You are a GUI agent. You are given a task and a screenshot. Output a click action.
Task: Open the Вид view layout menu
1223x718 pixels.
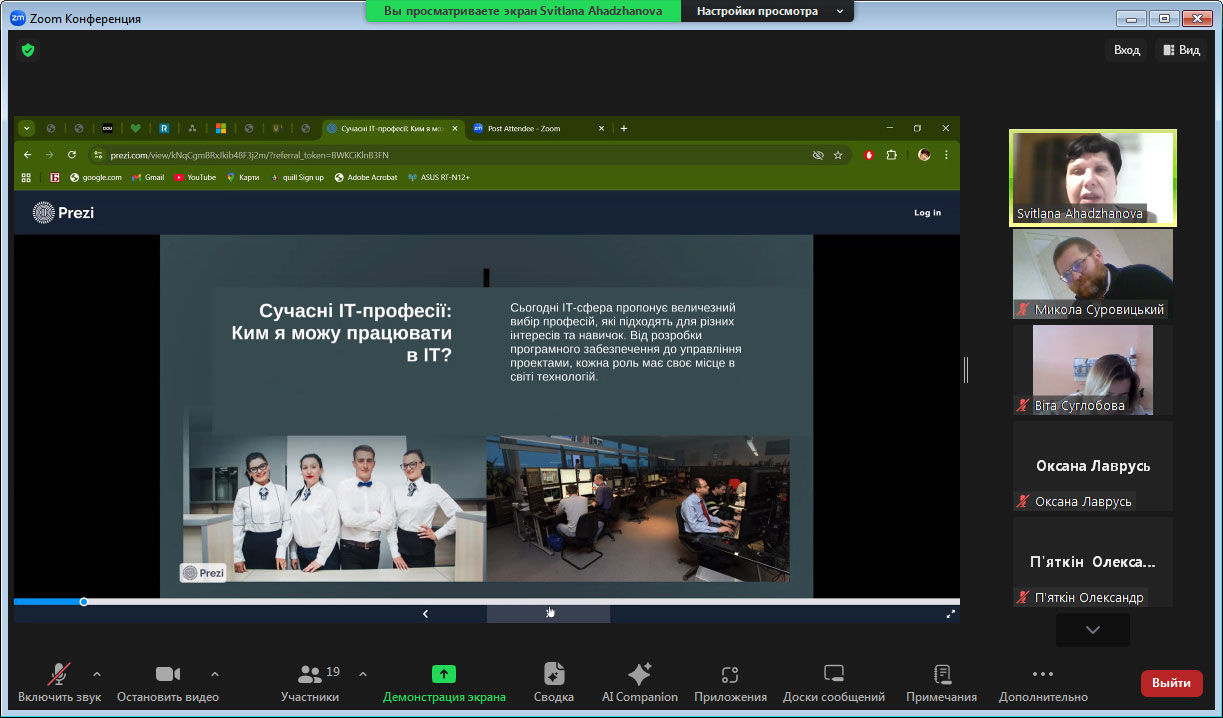pos(1181,50)
